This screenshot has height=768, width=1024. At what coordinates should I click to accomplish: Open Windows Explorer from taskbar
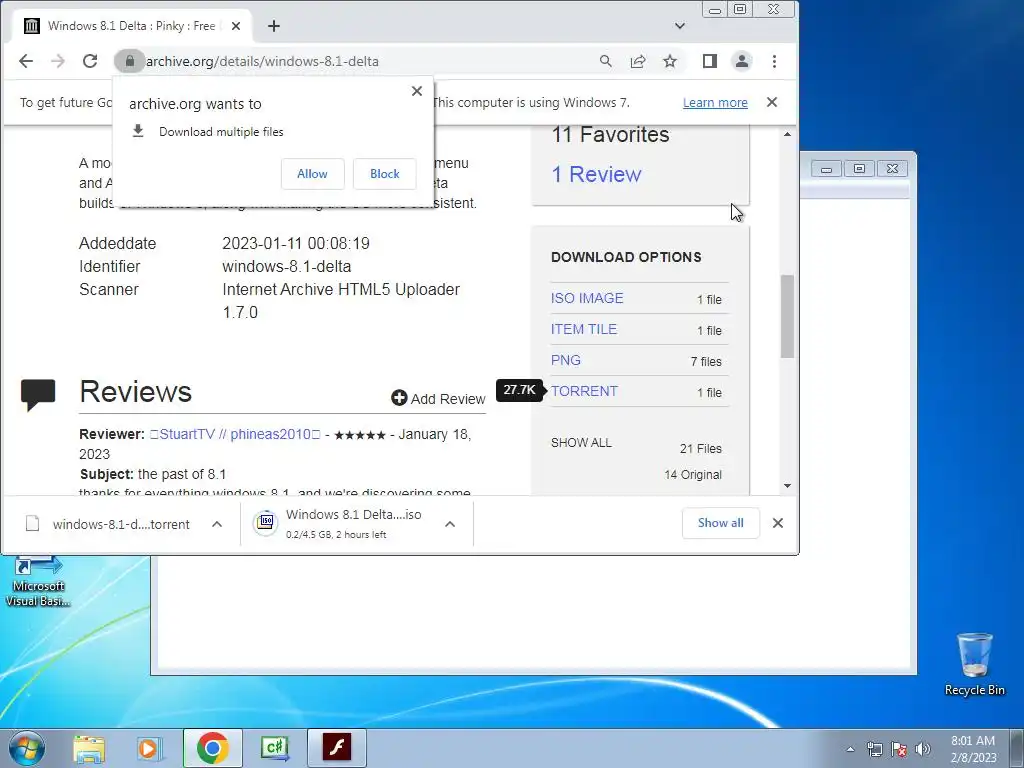pyautogui.click(x=89, y=748)
